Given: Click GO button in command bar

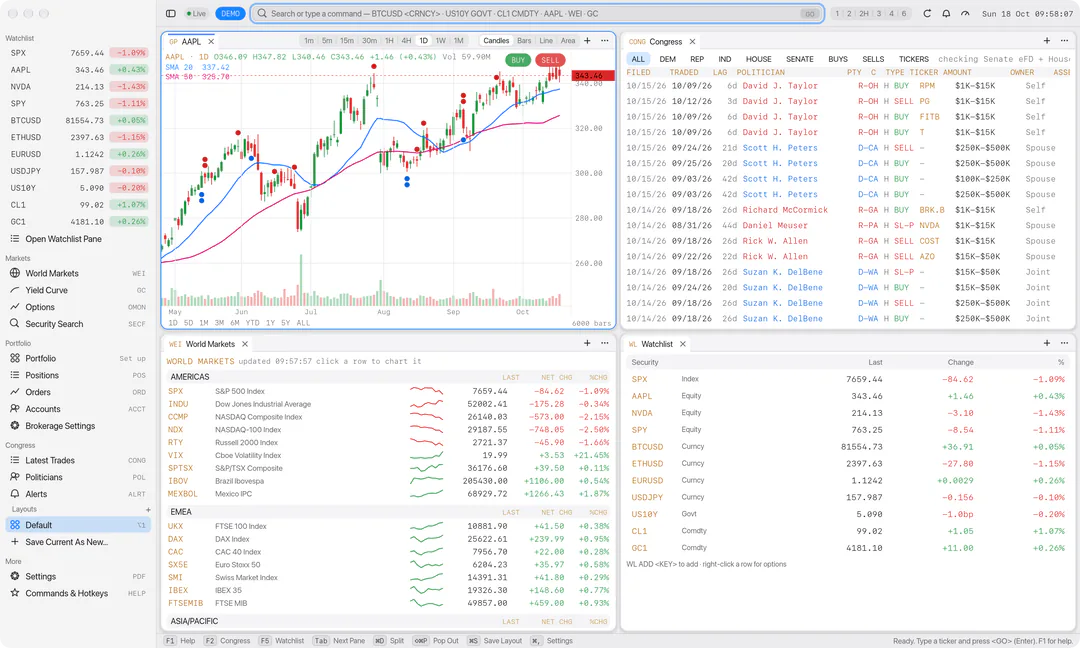Looking at the screenshot, I should coord(810,14).
